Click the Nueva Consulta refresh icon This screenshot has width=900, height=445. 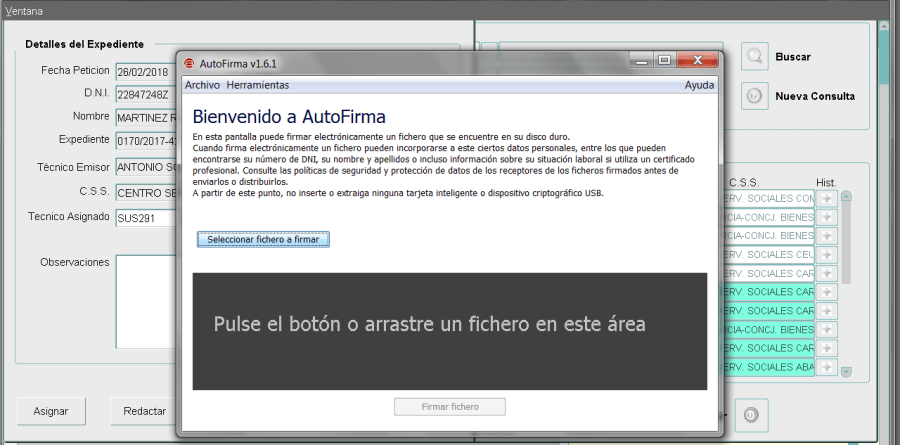pyautogui.click(x=754, y=96)
